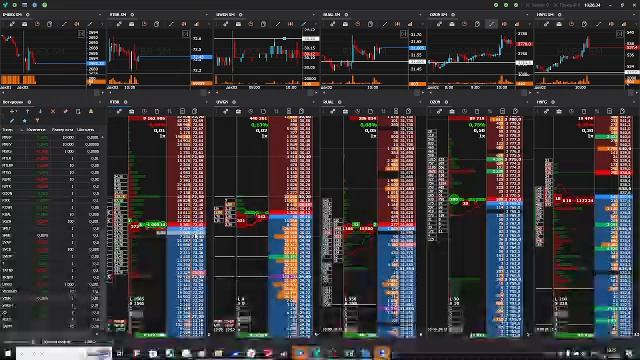This screenshot has width=640, height=360.
Task: Click the red clock icon in the leftmost chart toolbar
Action: (37, 24)
